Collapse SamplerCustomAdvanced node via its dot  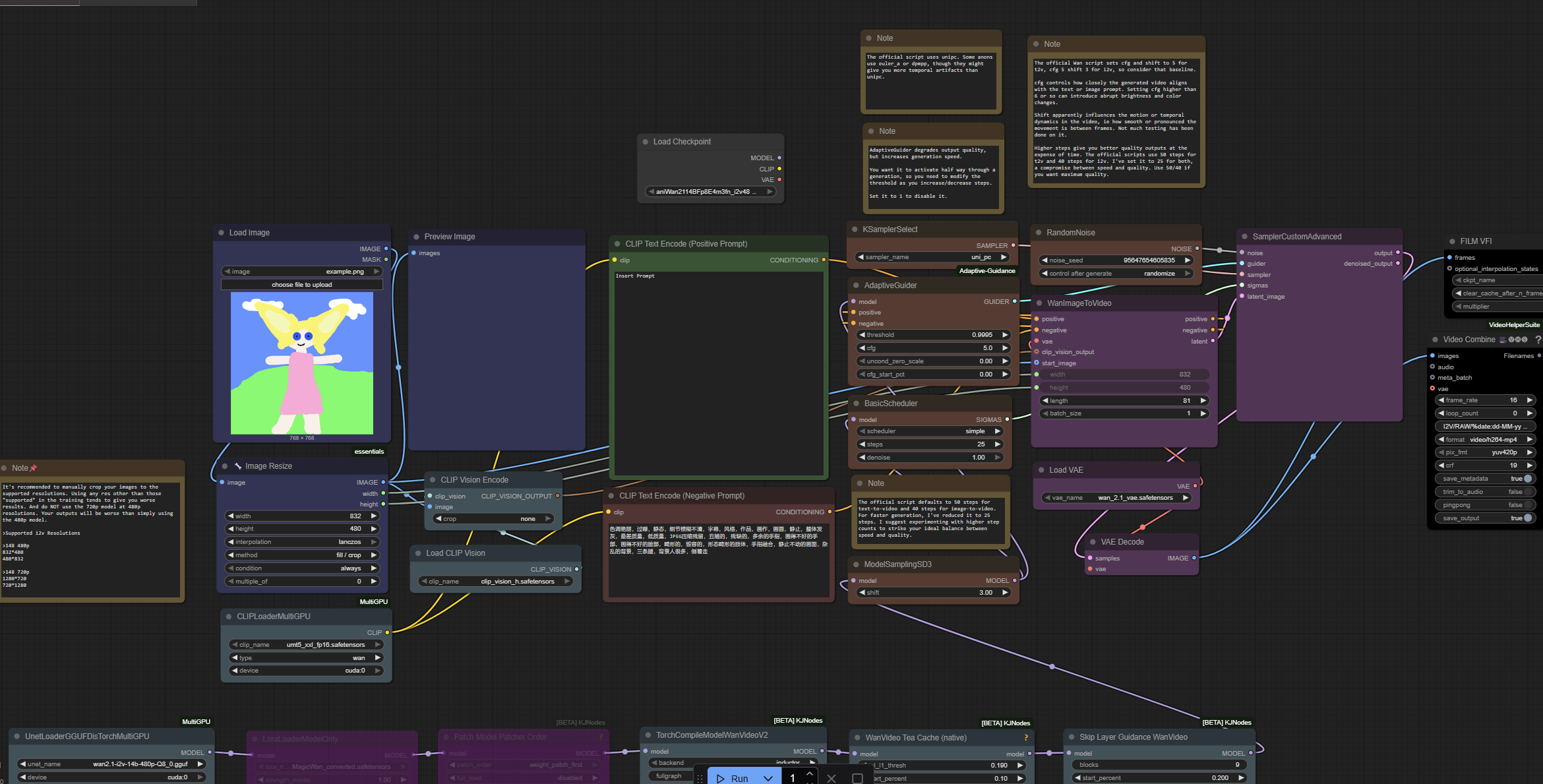[1244, 237]
